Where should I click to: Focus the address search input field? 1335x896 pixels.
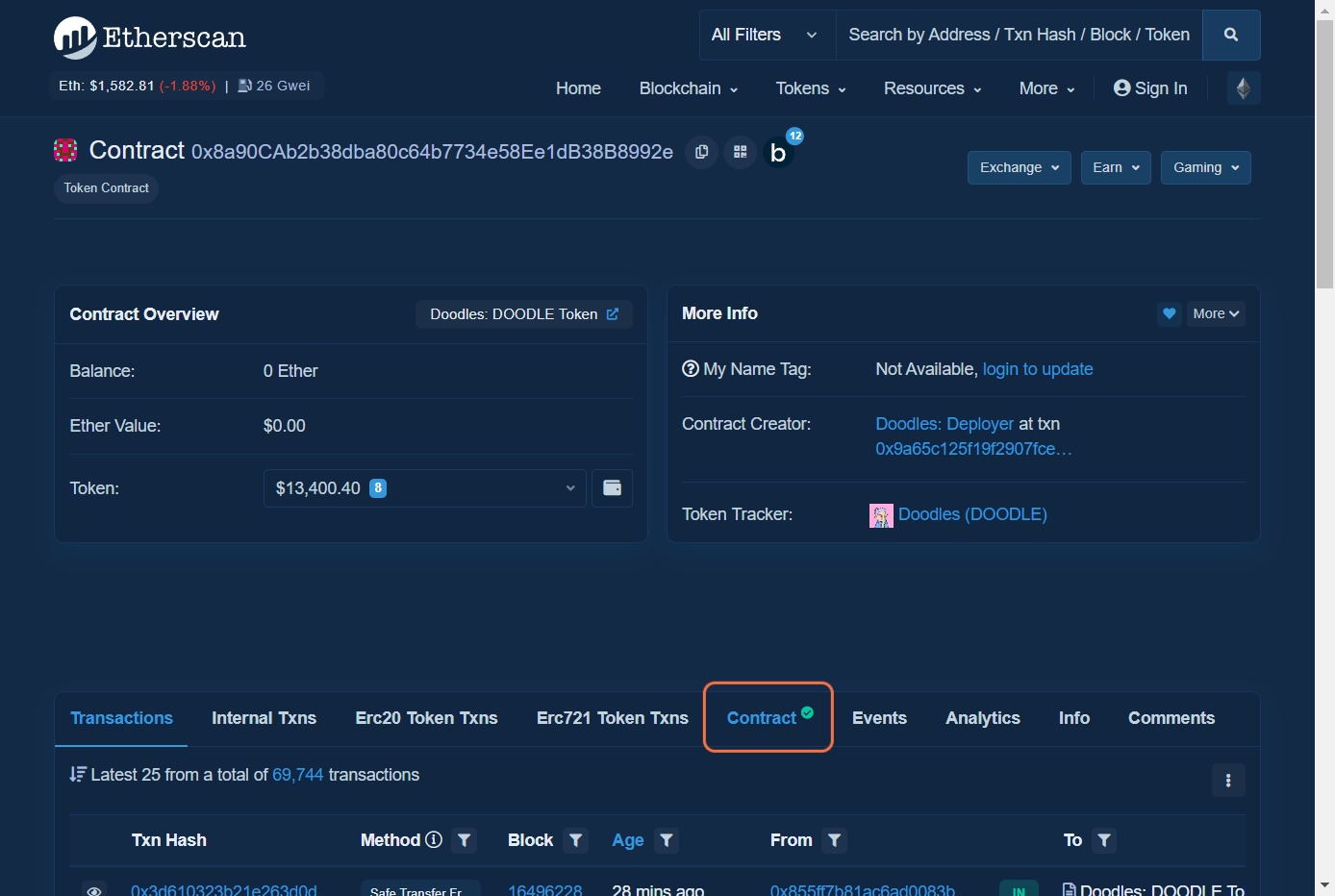(1020, 35)
